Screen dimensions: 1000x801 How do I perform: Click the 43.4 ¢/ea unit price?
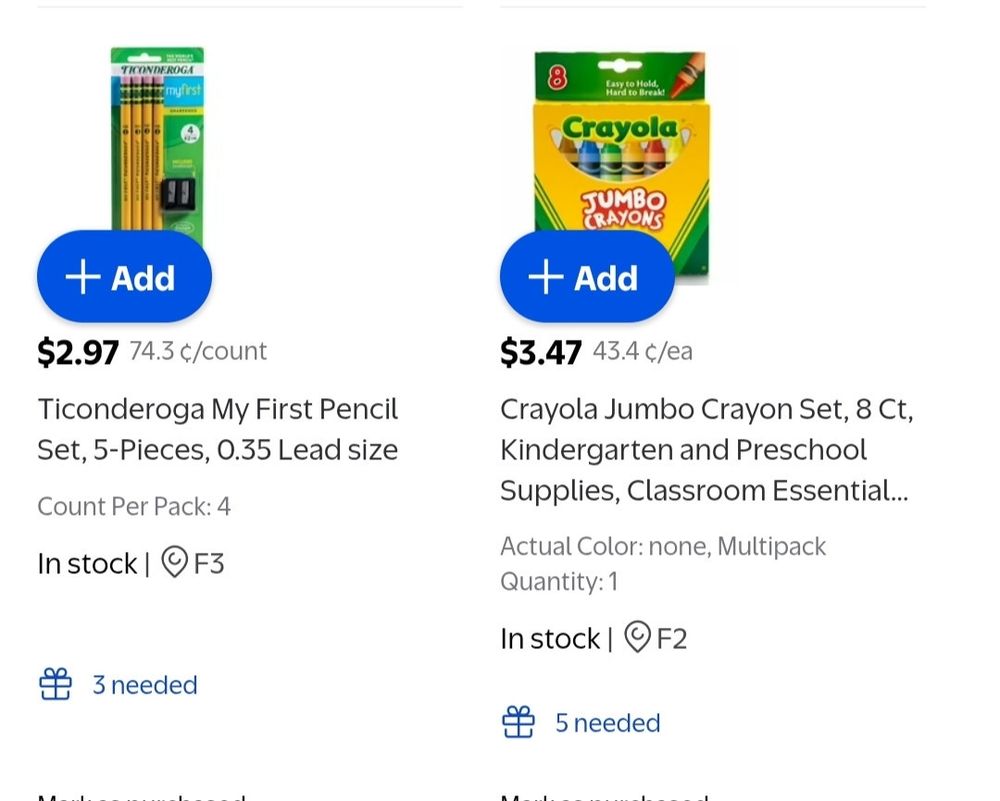pos(642,351)
